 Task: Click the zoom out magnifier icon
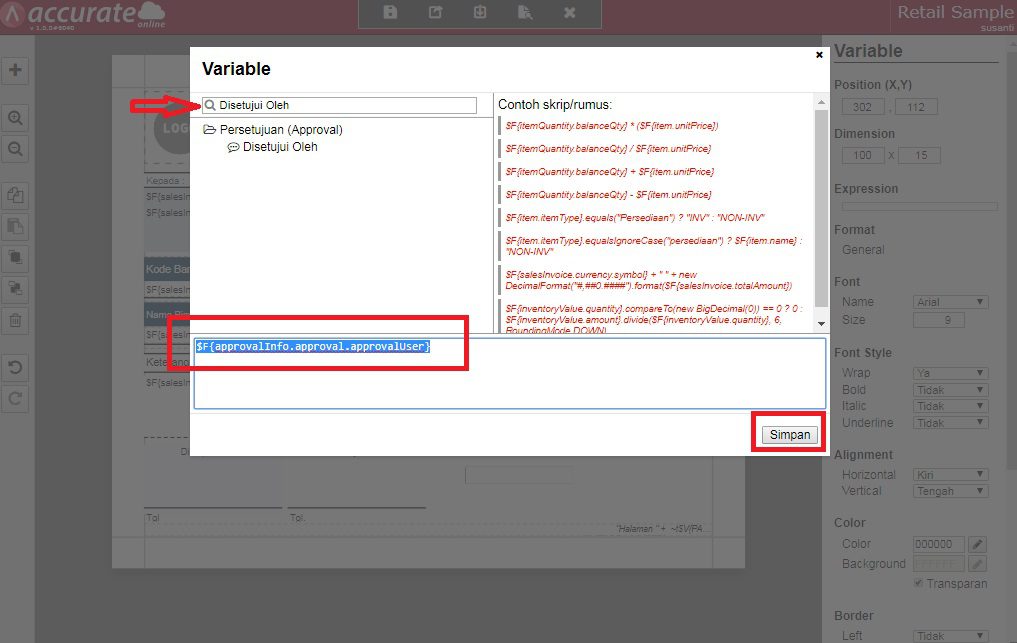(x=16, y=149)
